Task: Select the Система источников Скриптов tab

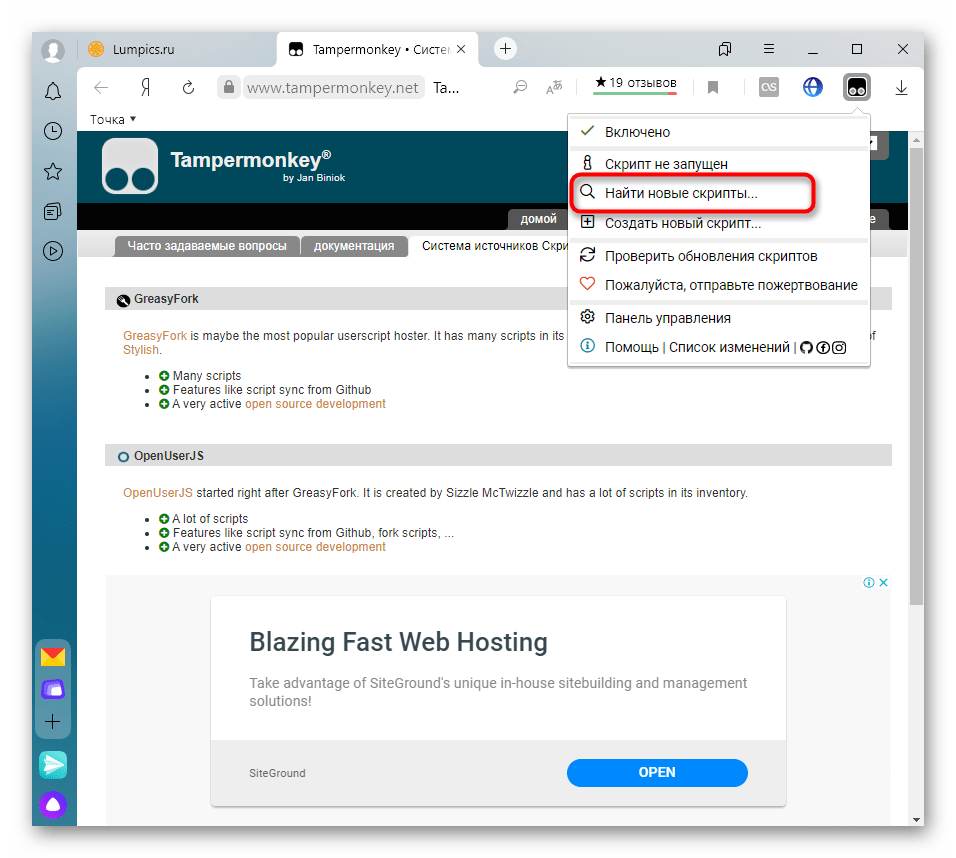Action: point(494,246)
